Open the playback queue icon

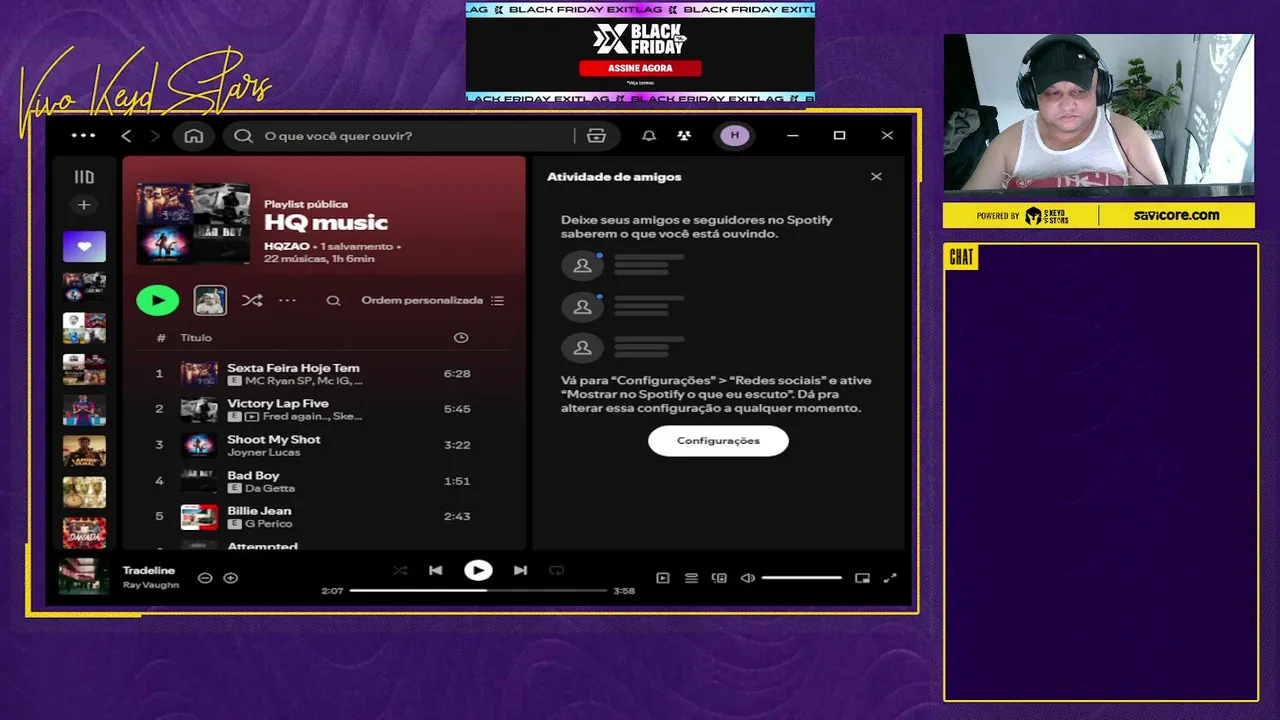coord(691,578)
